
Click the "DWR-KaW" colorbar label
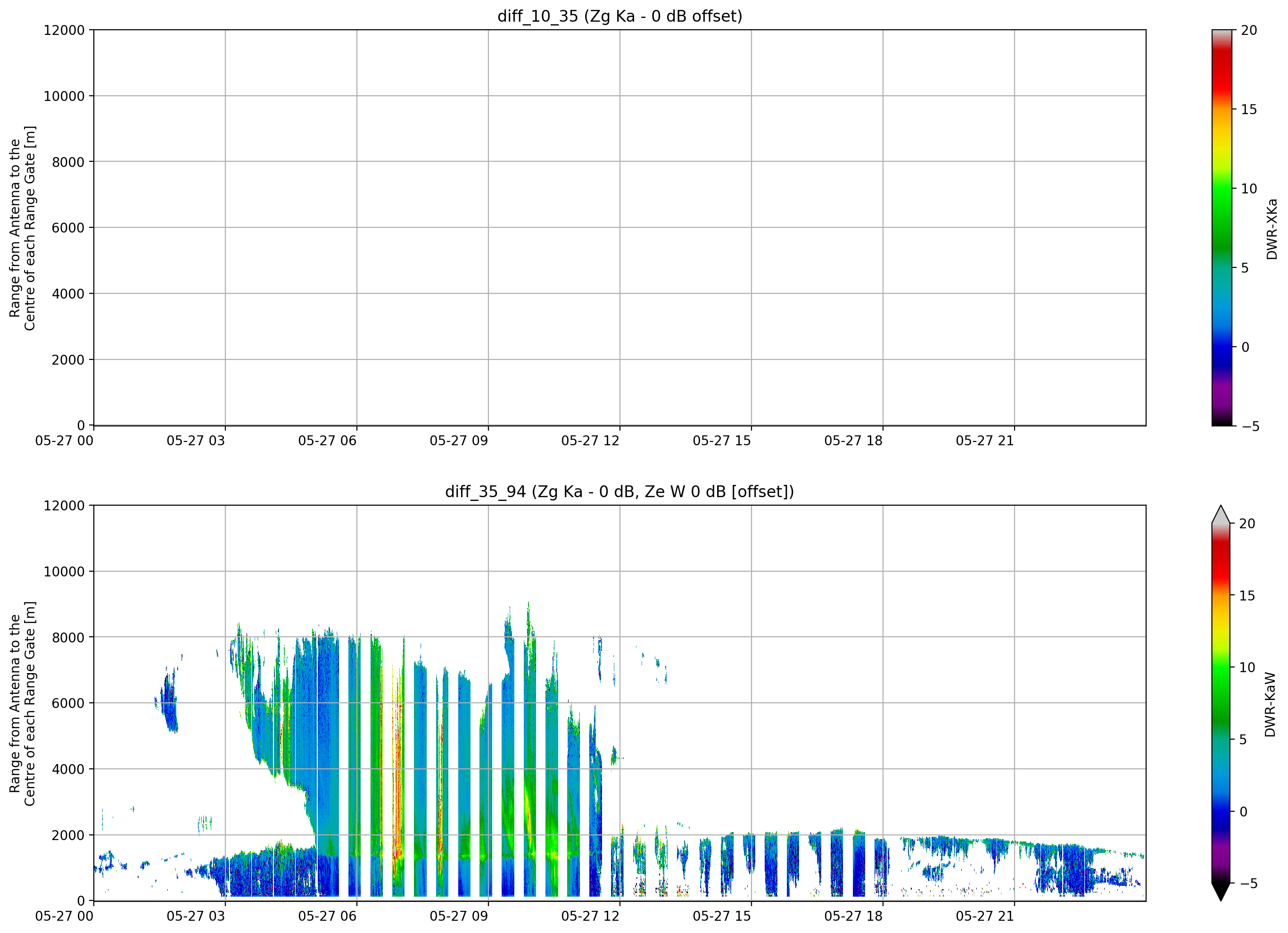[x=1271, y=705]
